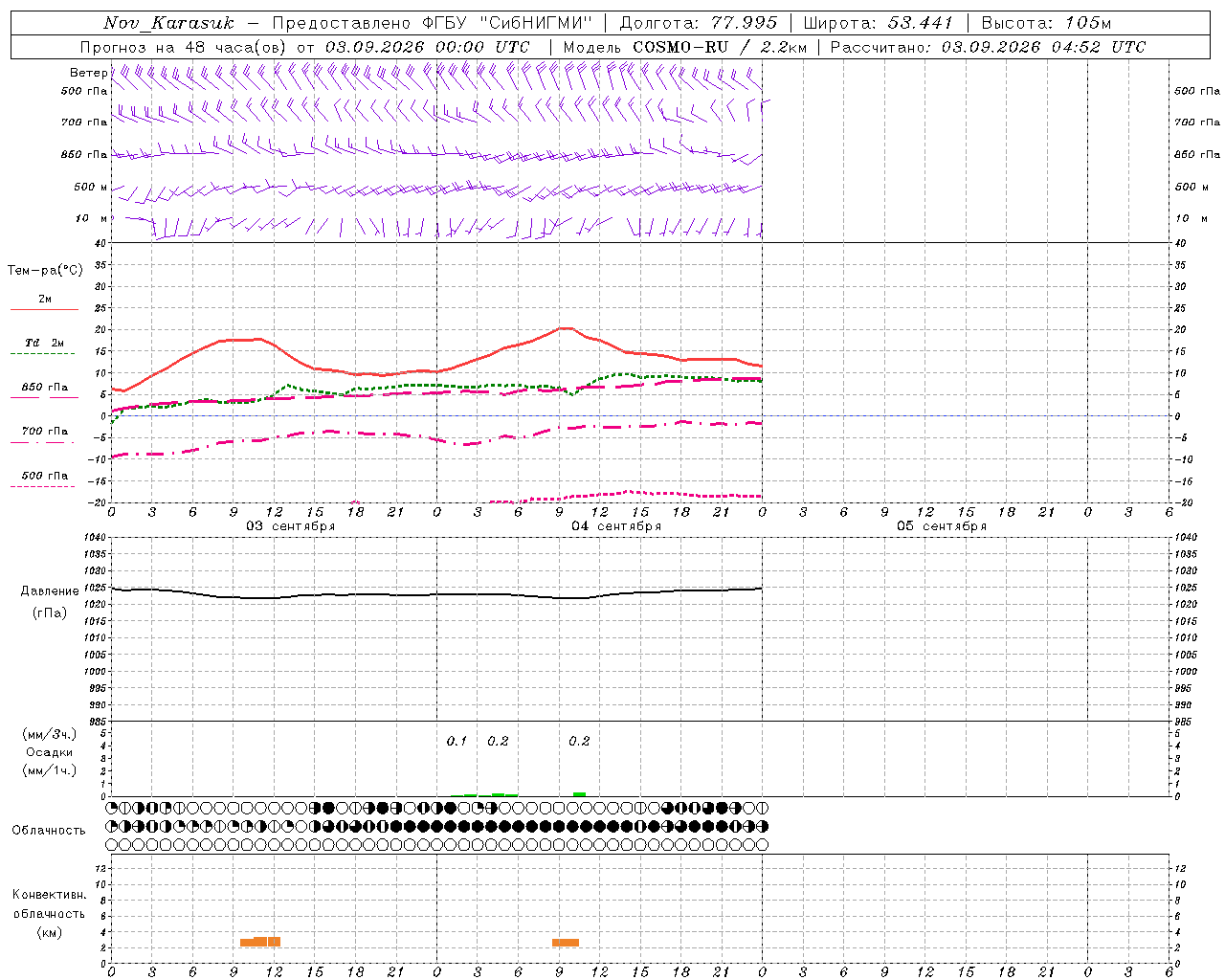This screenshot has height=980, width=1225.
Task: Click the Ветер wind panel label
Action: (89, 73)
